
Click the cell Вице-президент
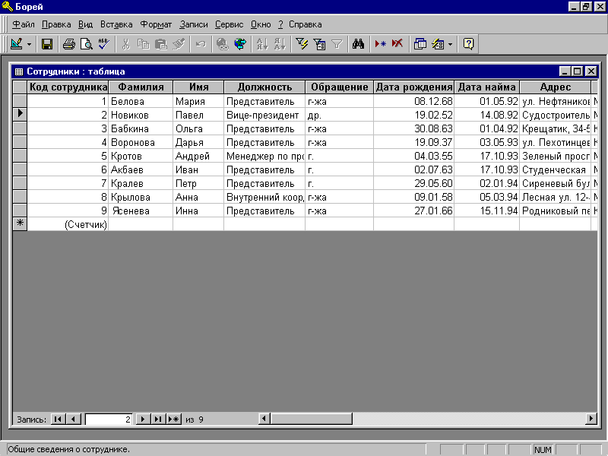tap(264, 115)
